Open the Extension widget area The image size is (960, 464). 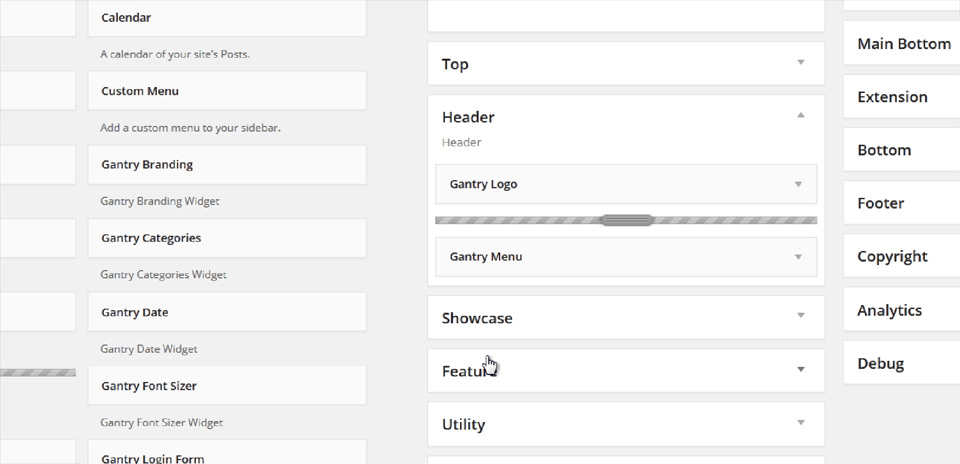pos(902,97)
